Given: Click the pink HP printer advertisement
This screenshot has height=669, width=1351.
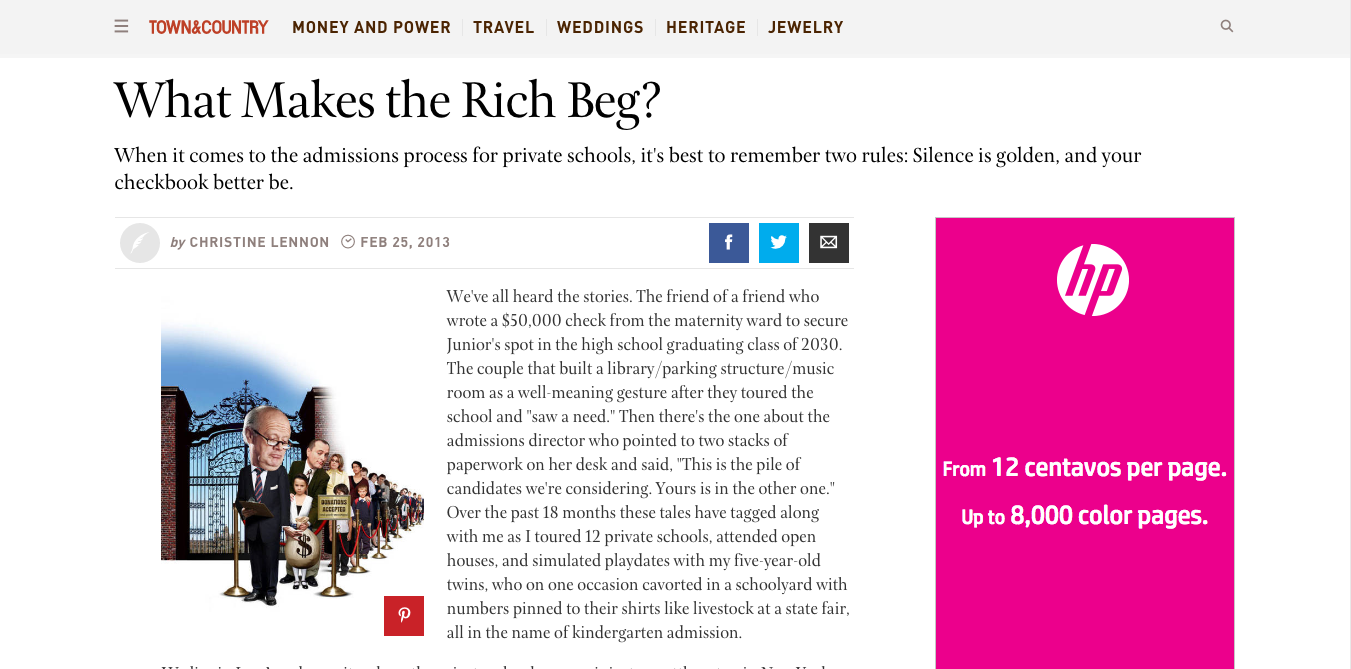Looking at the screenshot, I should click(x=1085, y=443).
